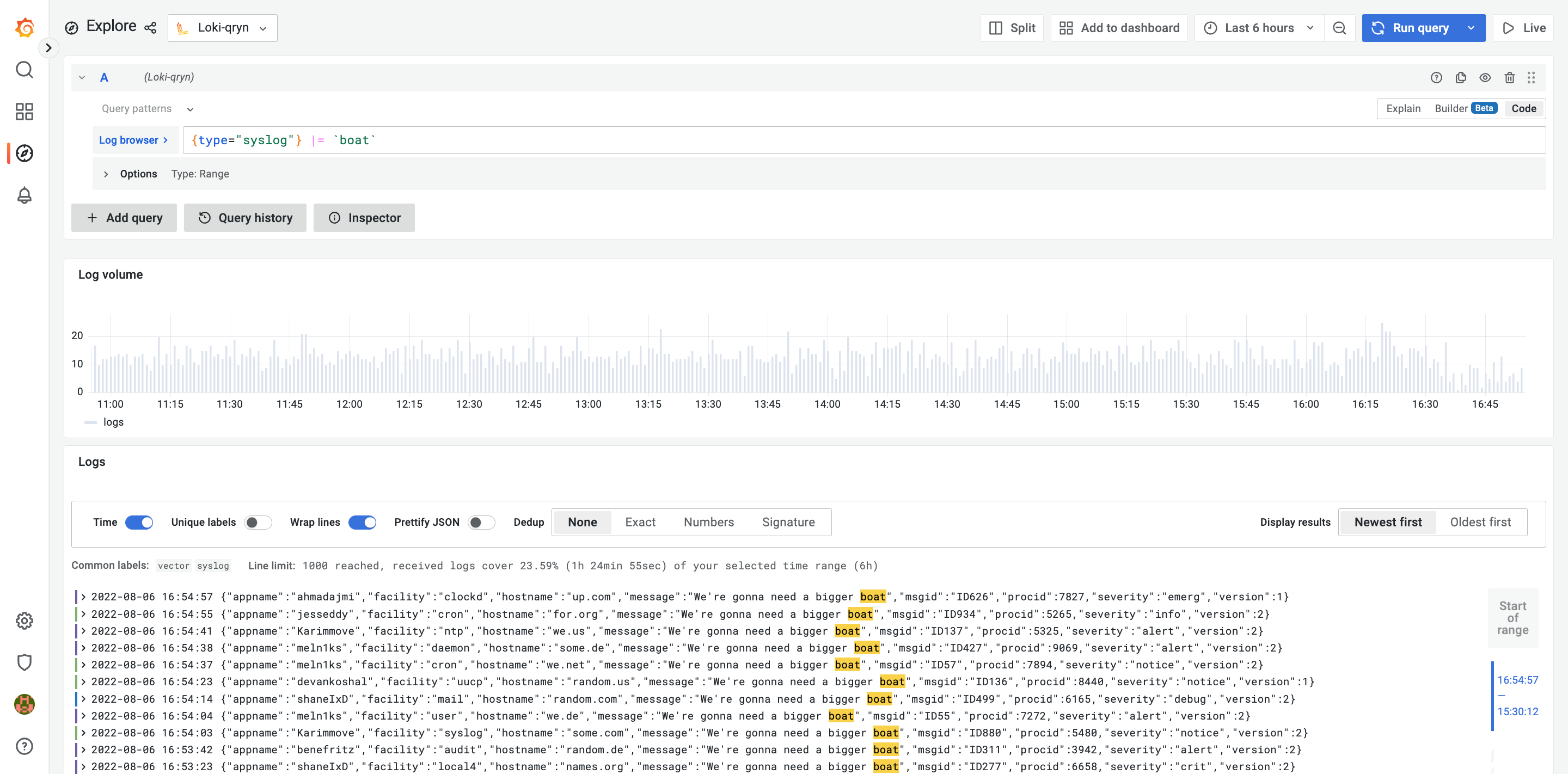The width and height of the screenshot is (1568, 774).
Task: Click the Add to dashboard button
Action: tap(1119, 28)
